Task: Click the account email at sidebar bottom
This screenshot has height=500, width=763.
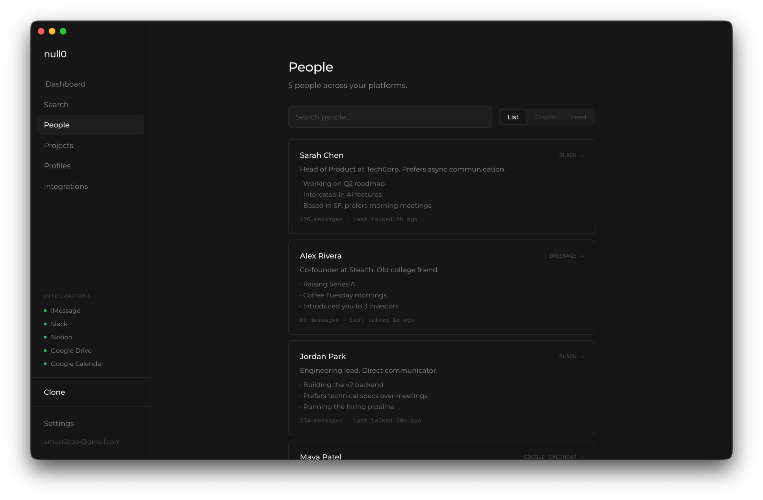Action: click(x=82, y=442)
